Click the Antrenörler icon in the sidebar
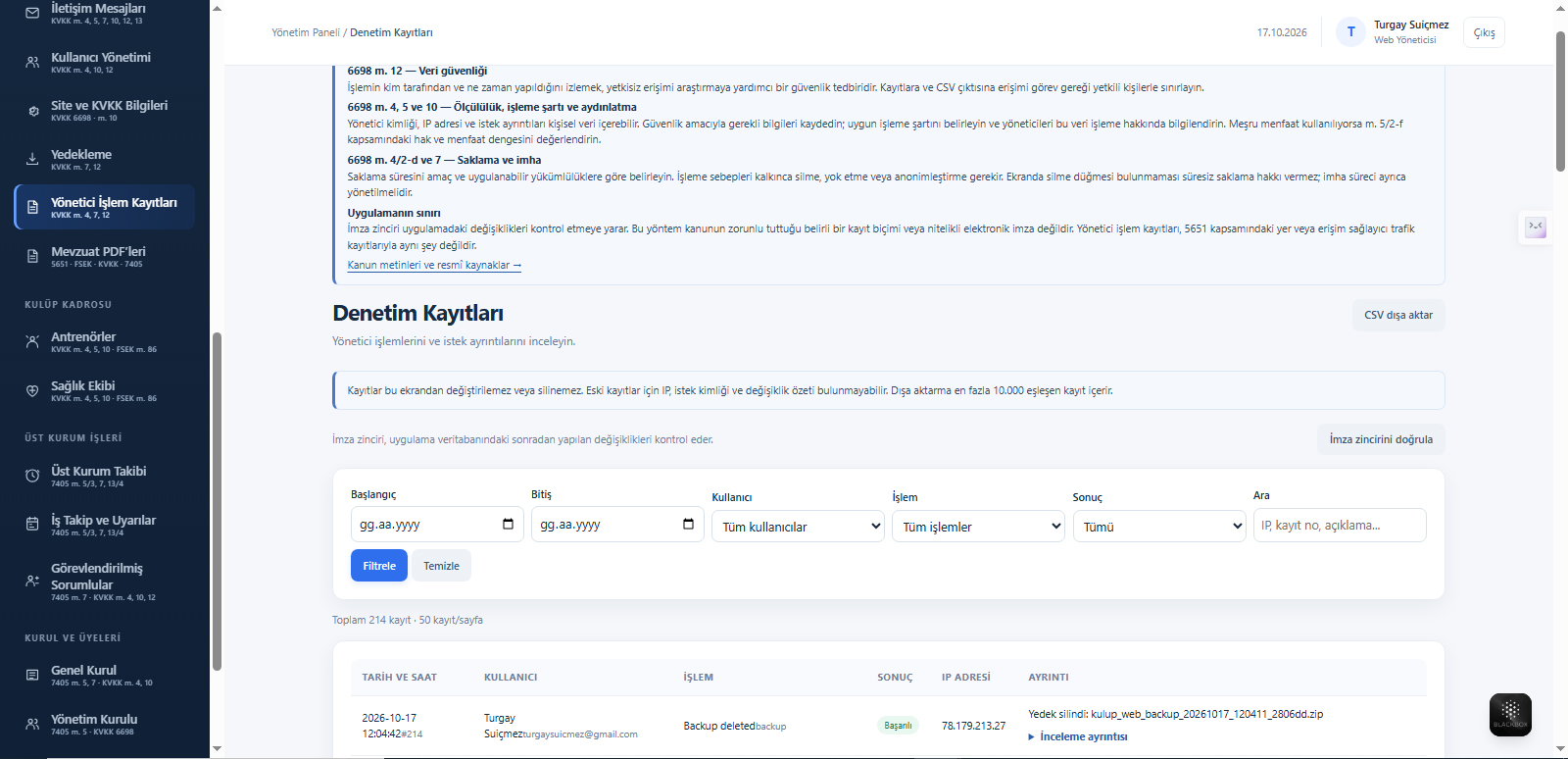 (x=32, y=342)
